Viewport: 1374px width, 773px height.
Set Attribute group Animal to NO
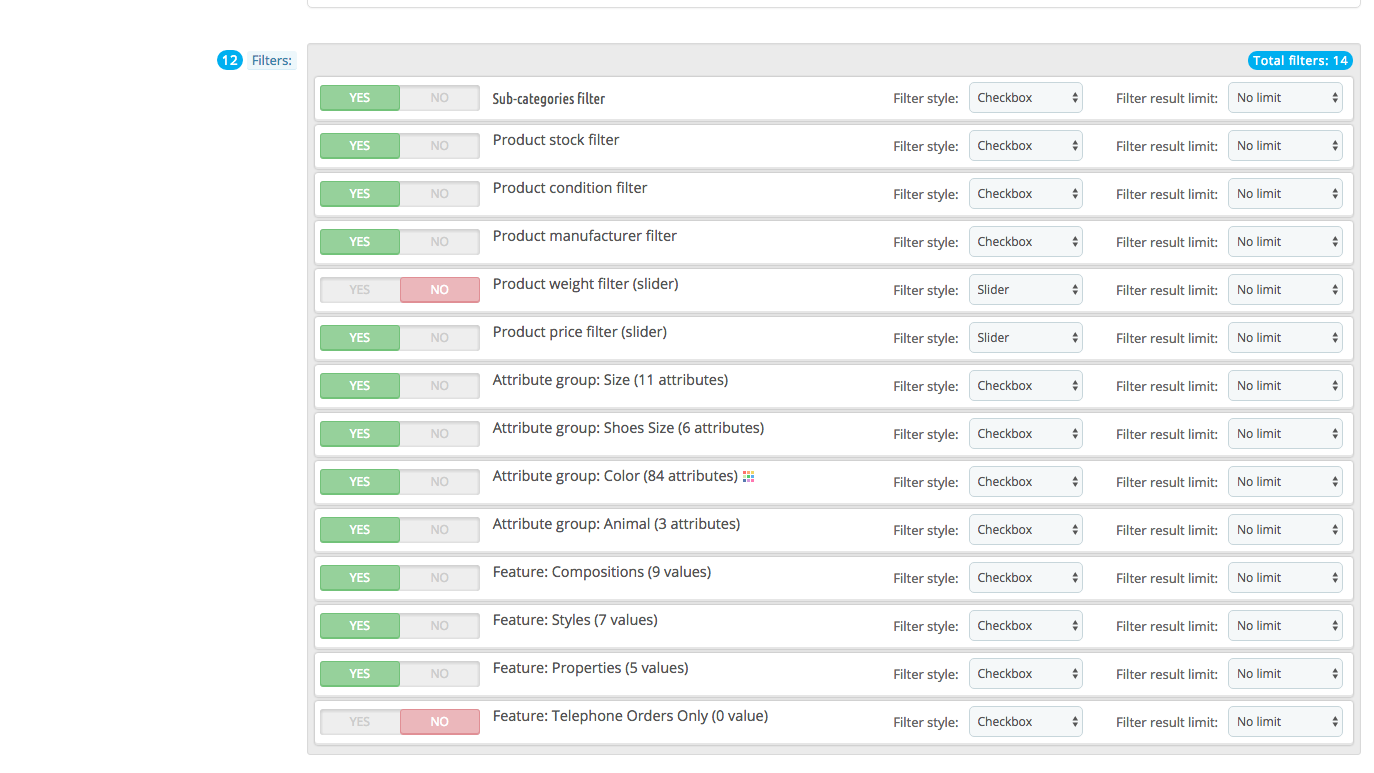point(440,530)
